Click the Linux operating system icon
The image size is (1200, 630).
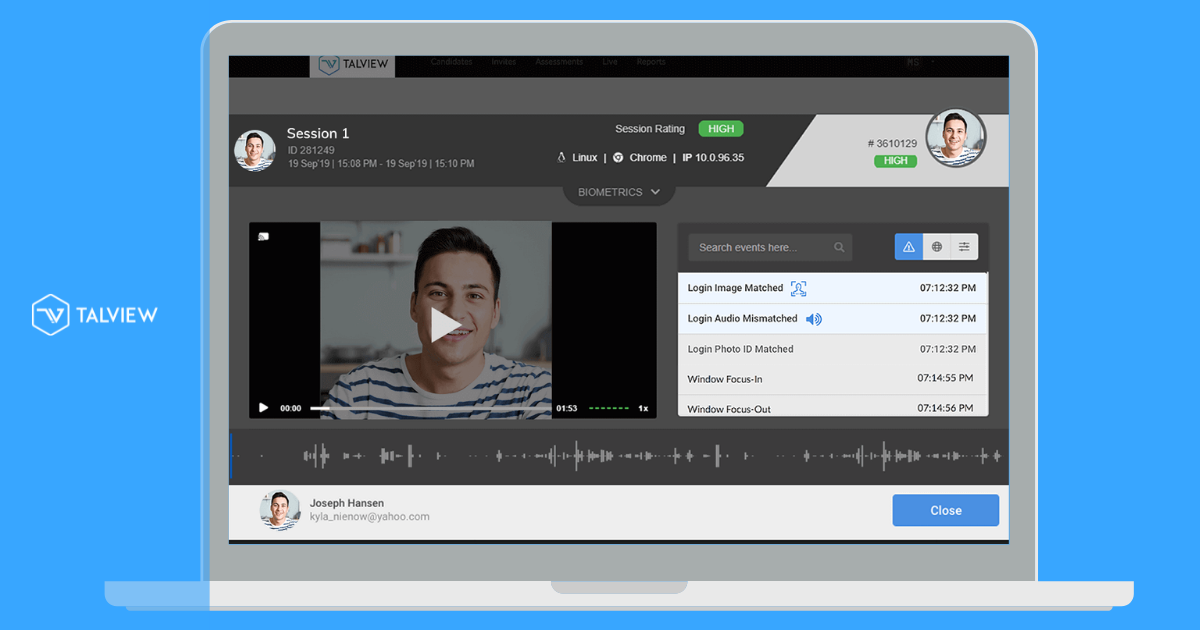coord(560,157)
